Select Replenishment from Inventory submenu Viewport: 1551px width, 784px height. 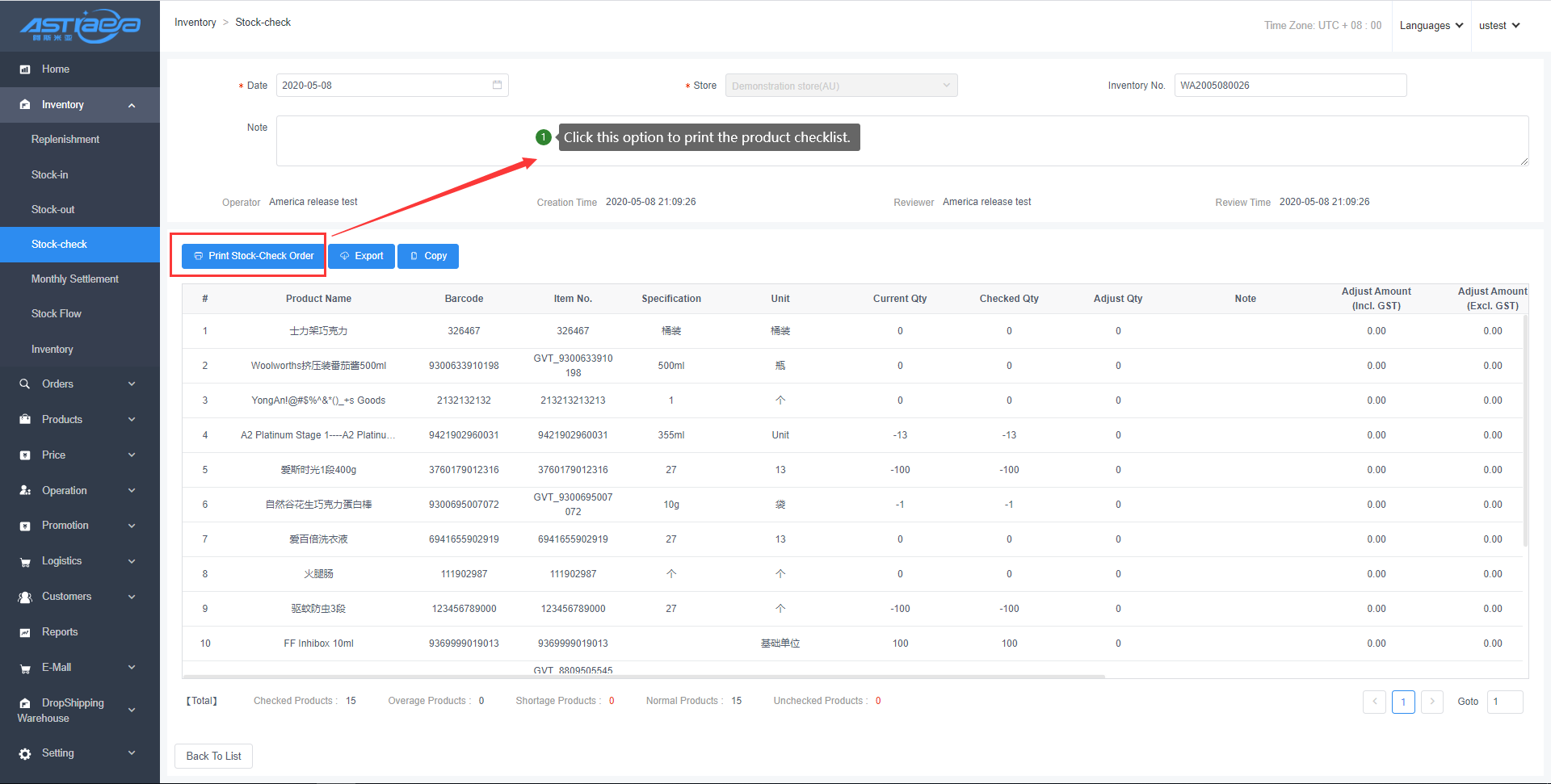click(x=65, y=140)
